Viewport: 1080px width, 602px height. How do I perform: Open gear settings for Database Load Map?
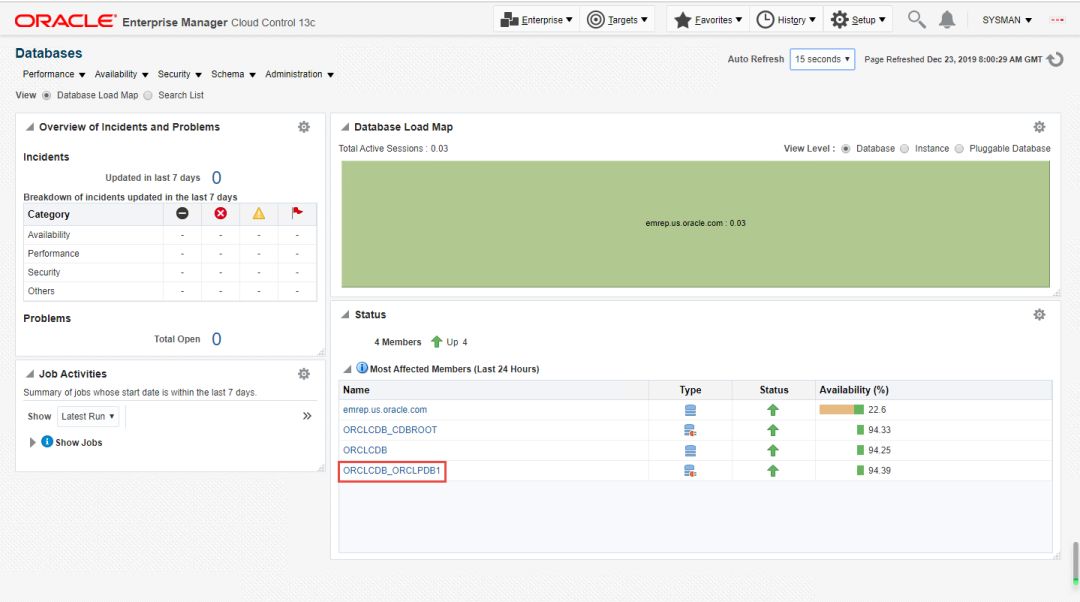tap(1039, 127)
